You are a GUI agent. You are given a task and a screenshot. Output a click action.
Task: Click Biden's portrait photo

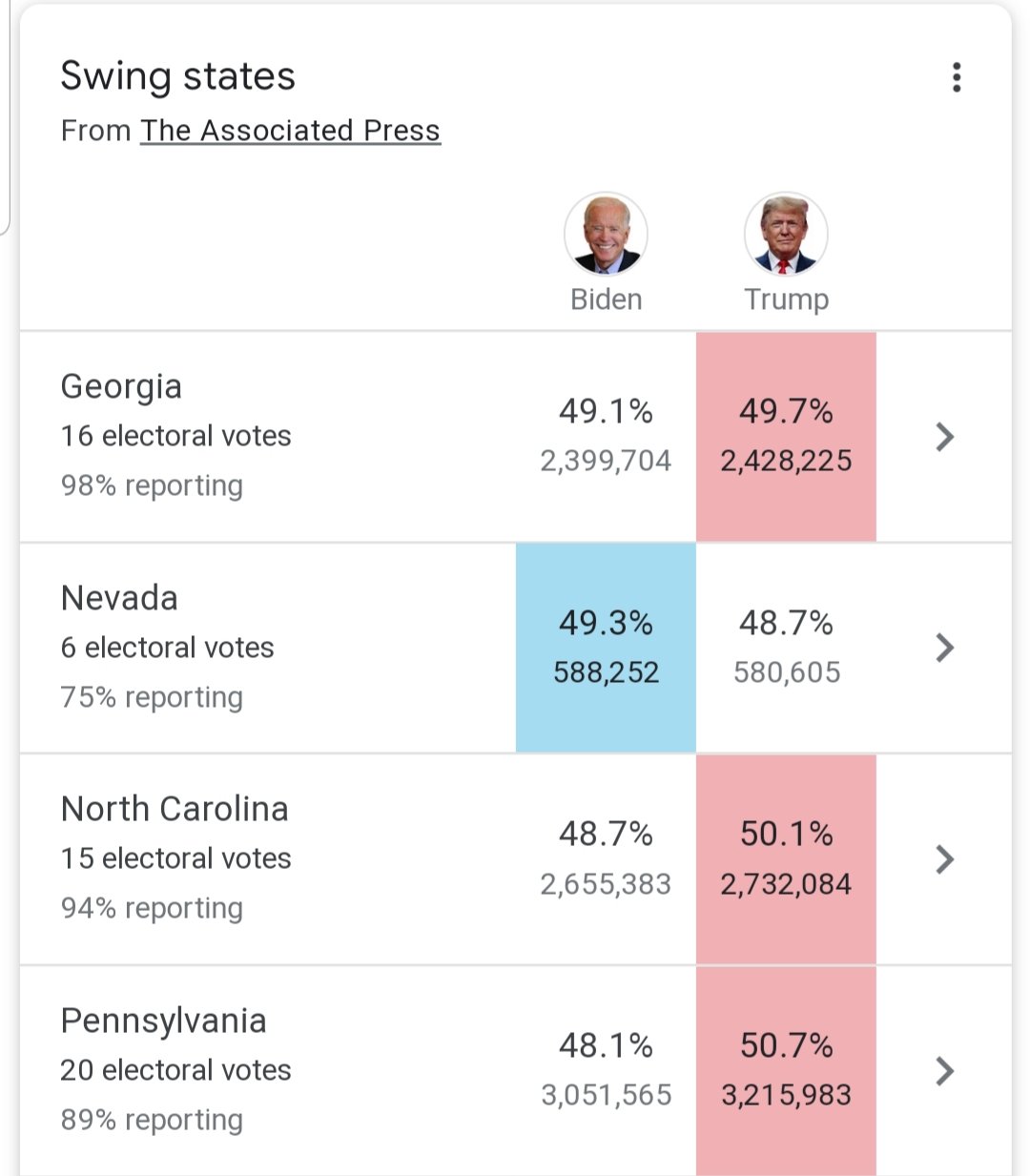(x=606, y=234)
